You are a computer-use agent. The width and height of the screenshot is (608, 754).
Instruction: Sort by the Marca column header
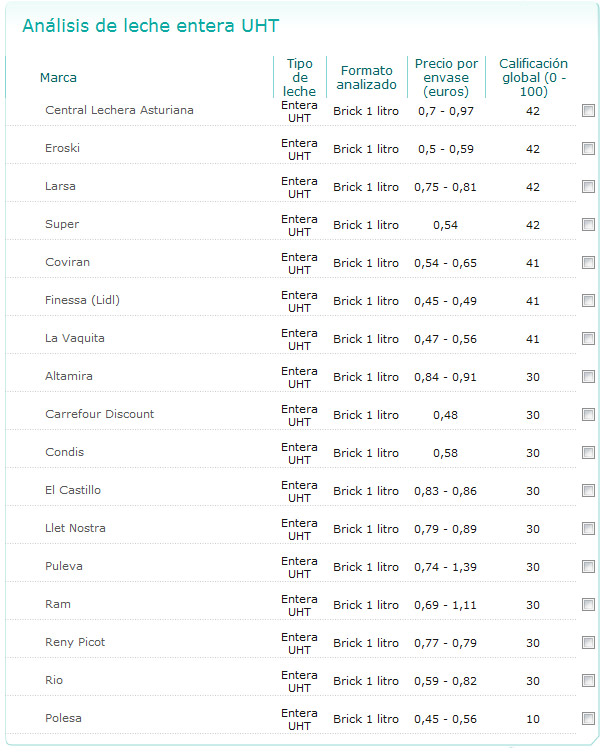[58, 78]
